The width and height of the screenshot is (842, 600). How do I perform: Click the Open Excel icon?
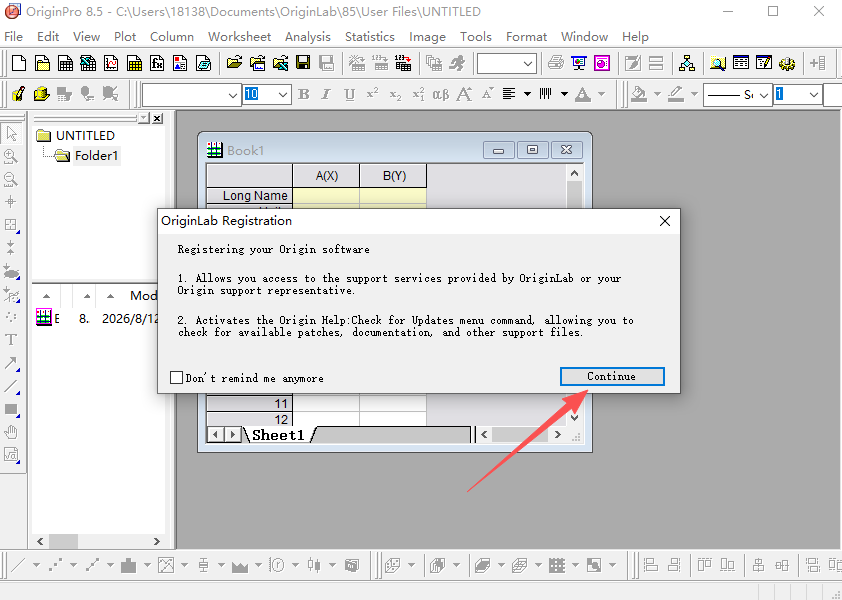pos(280,63)
